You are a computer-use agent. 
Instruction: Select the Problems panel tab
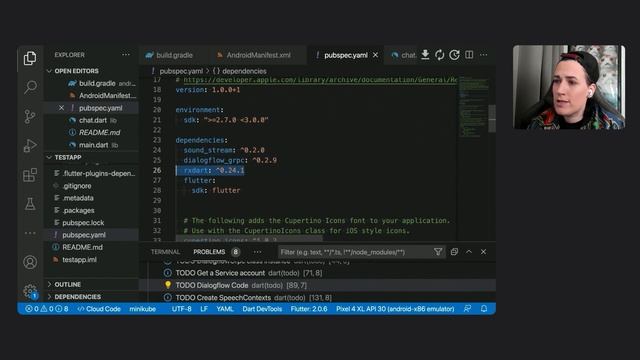(x=209, y=252)
